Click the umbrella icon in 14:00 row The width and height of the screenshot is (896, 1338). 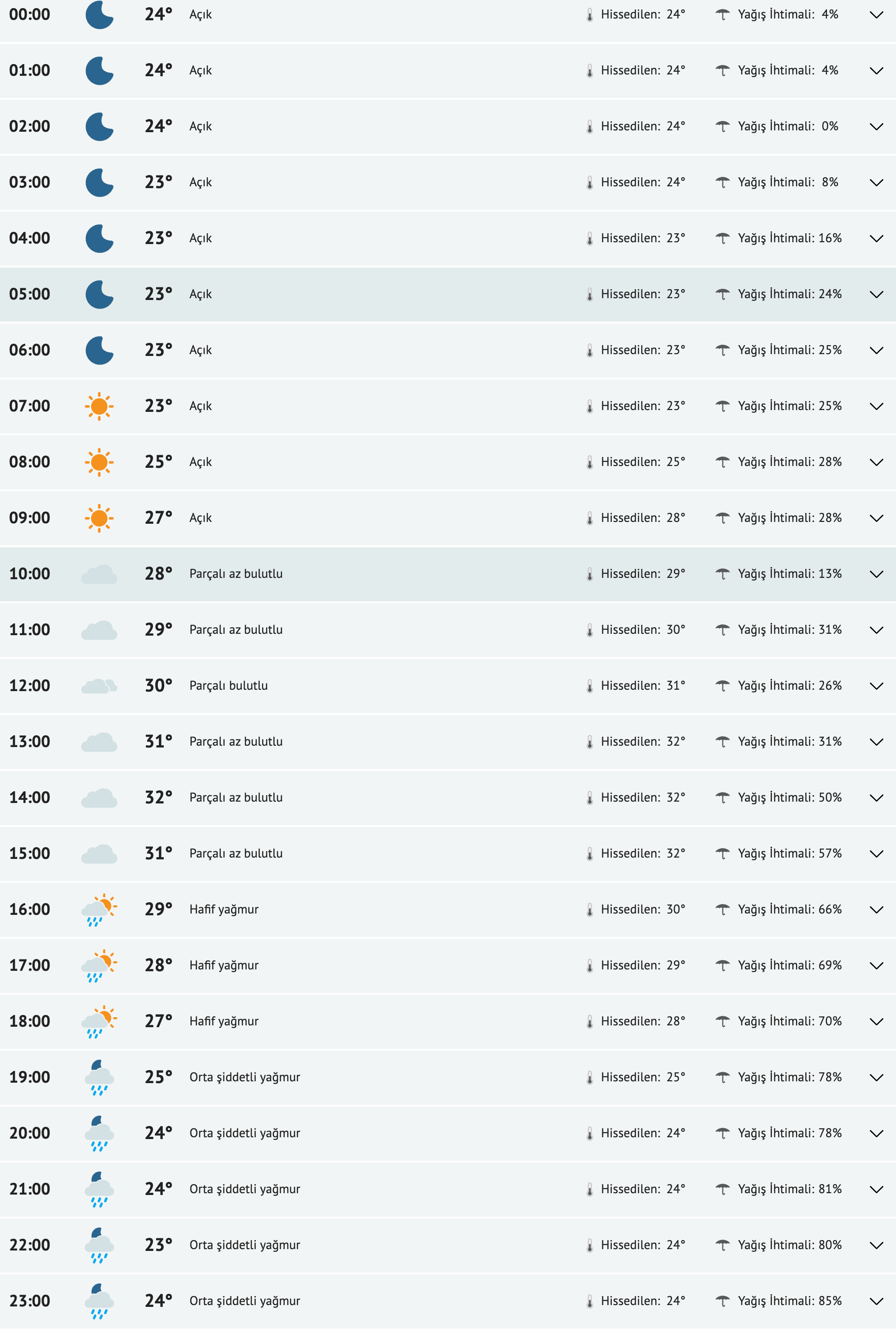coord(722,798)
